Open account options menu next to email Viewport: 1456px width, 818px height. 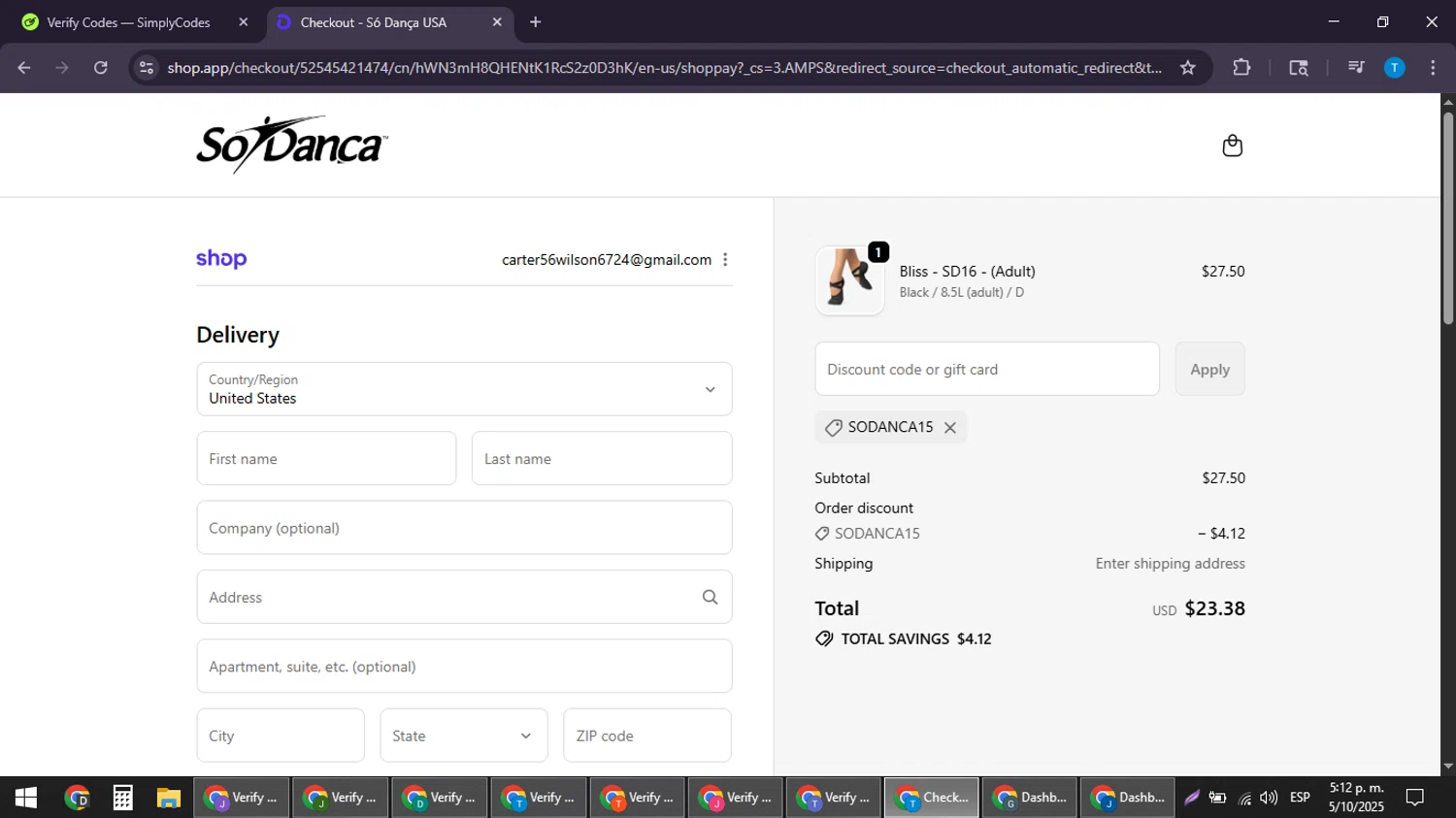tap(725, 260)
